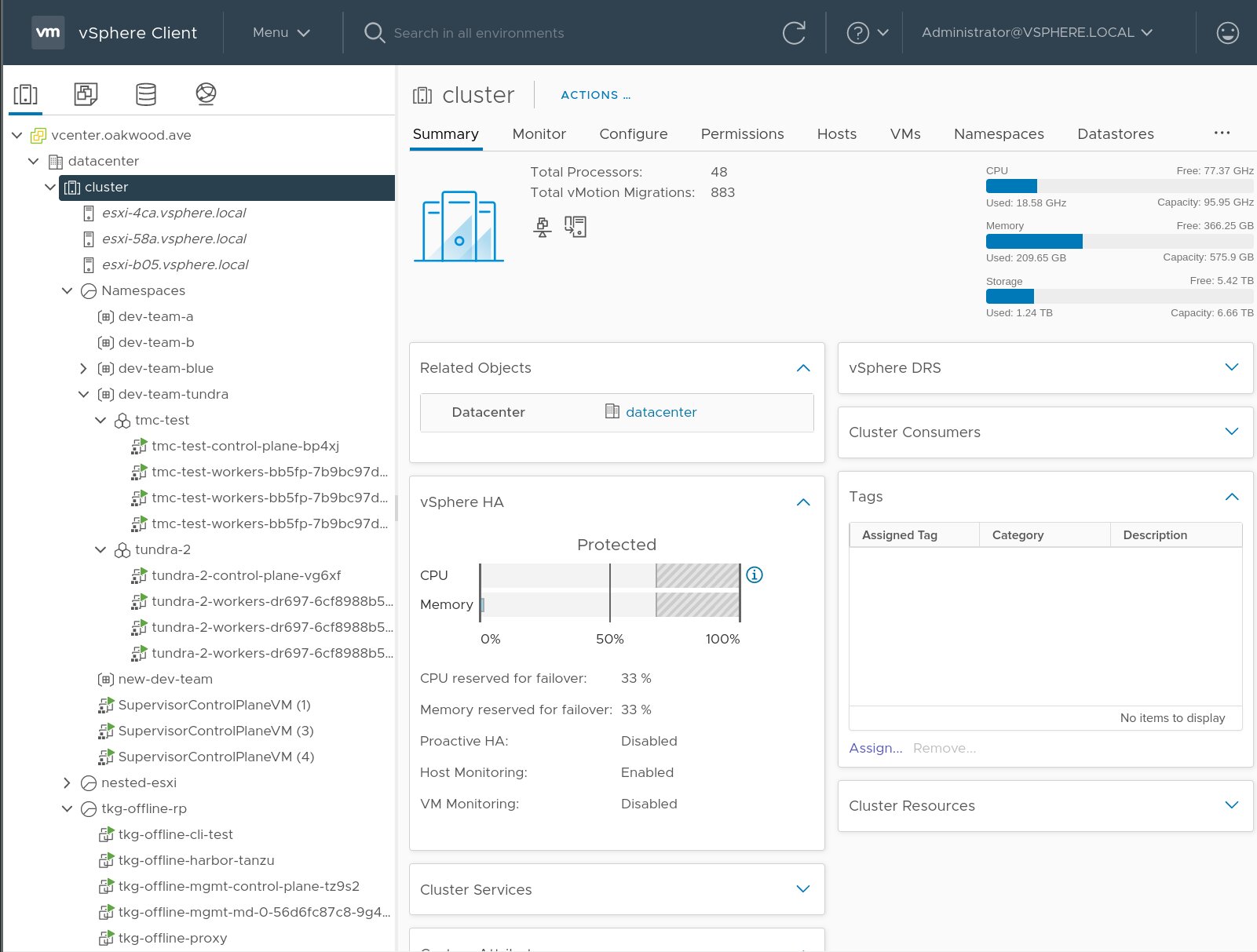Open the Storage inventory view
Image resolution: width=1257 pixels, height=952 pixels.
tap(146, 94)
